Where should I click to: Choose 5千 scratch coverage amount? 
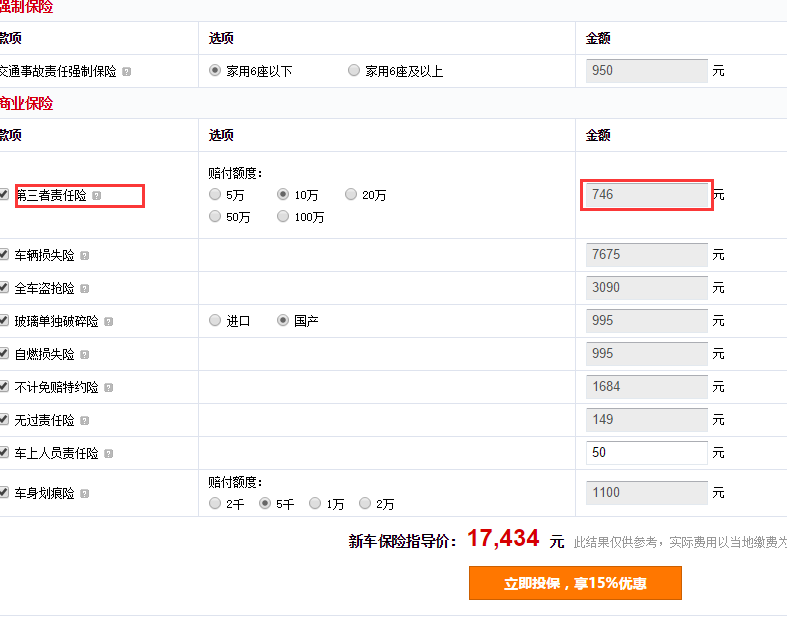265,503
